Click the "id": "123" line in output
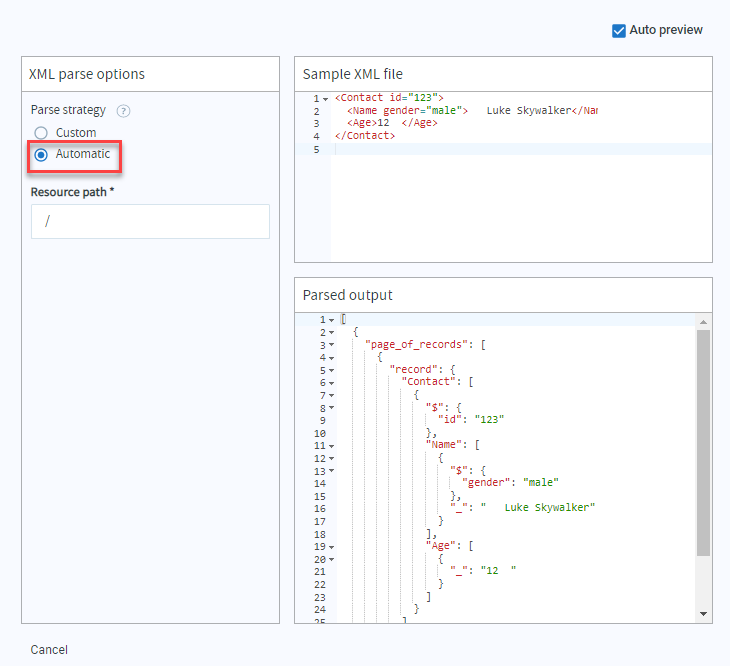730x667 pixels. click(x=471, y=420)
